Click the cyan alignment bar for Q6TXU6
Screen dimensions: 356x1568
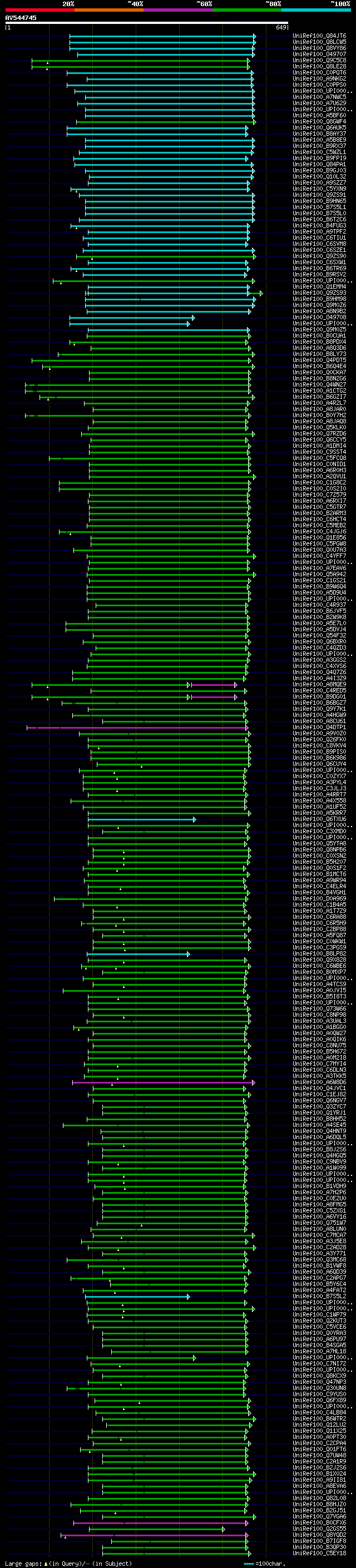[x=142, y=819]
